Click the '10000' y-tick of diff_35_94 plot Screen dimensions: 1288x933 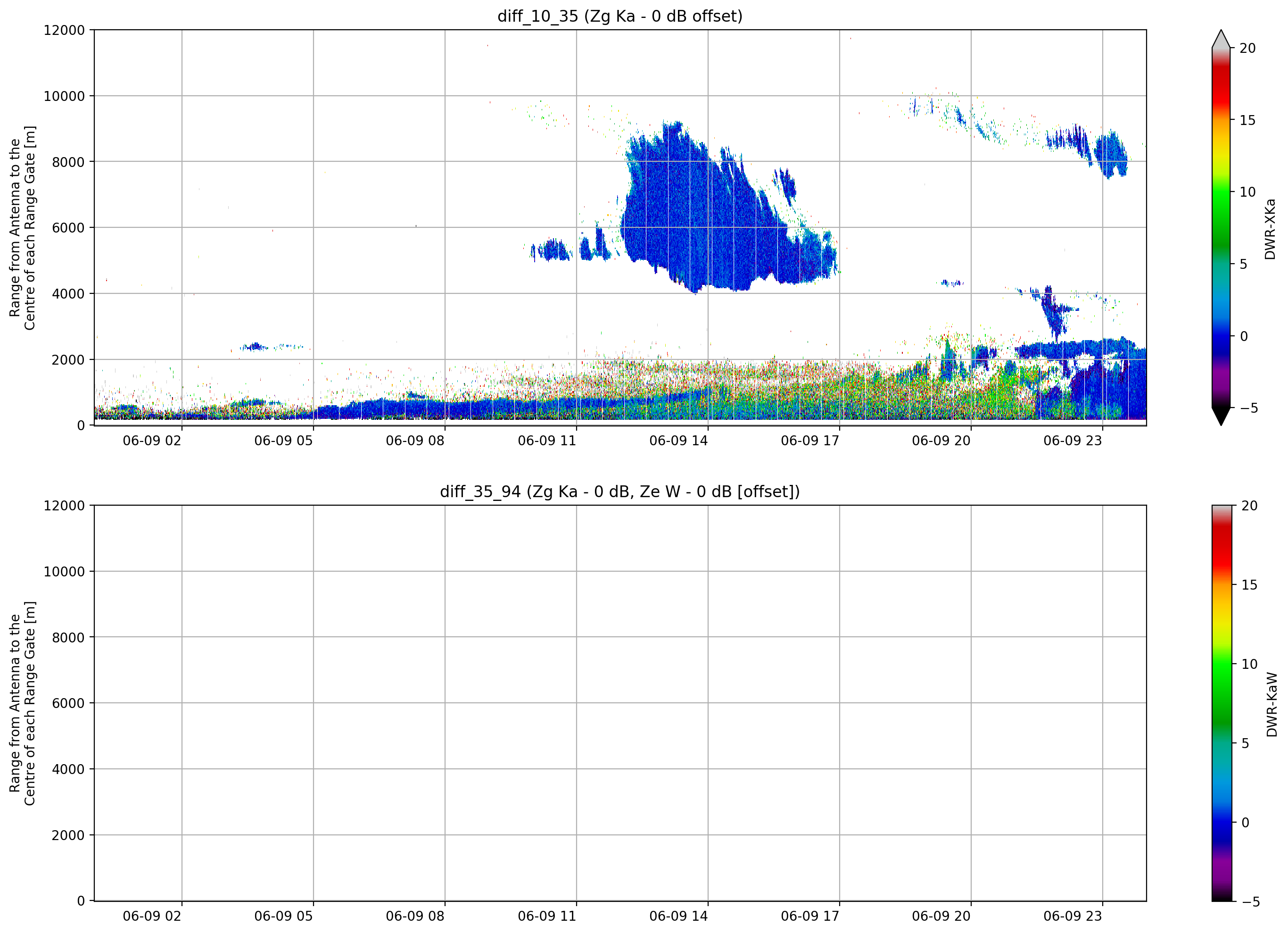[64, 572]
